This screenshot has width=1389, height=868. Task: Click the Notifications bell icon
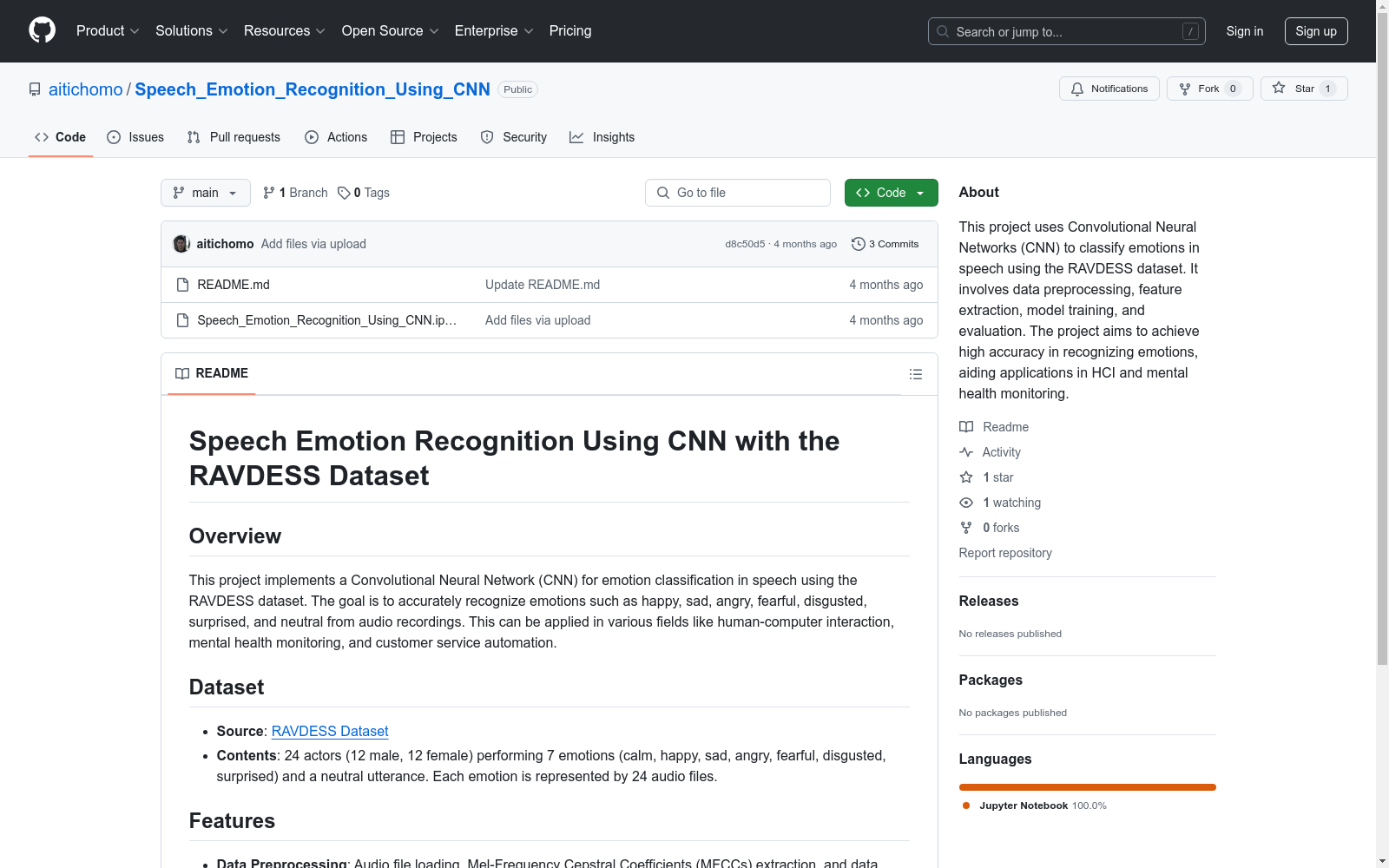(1077, 89)
